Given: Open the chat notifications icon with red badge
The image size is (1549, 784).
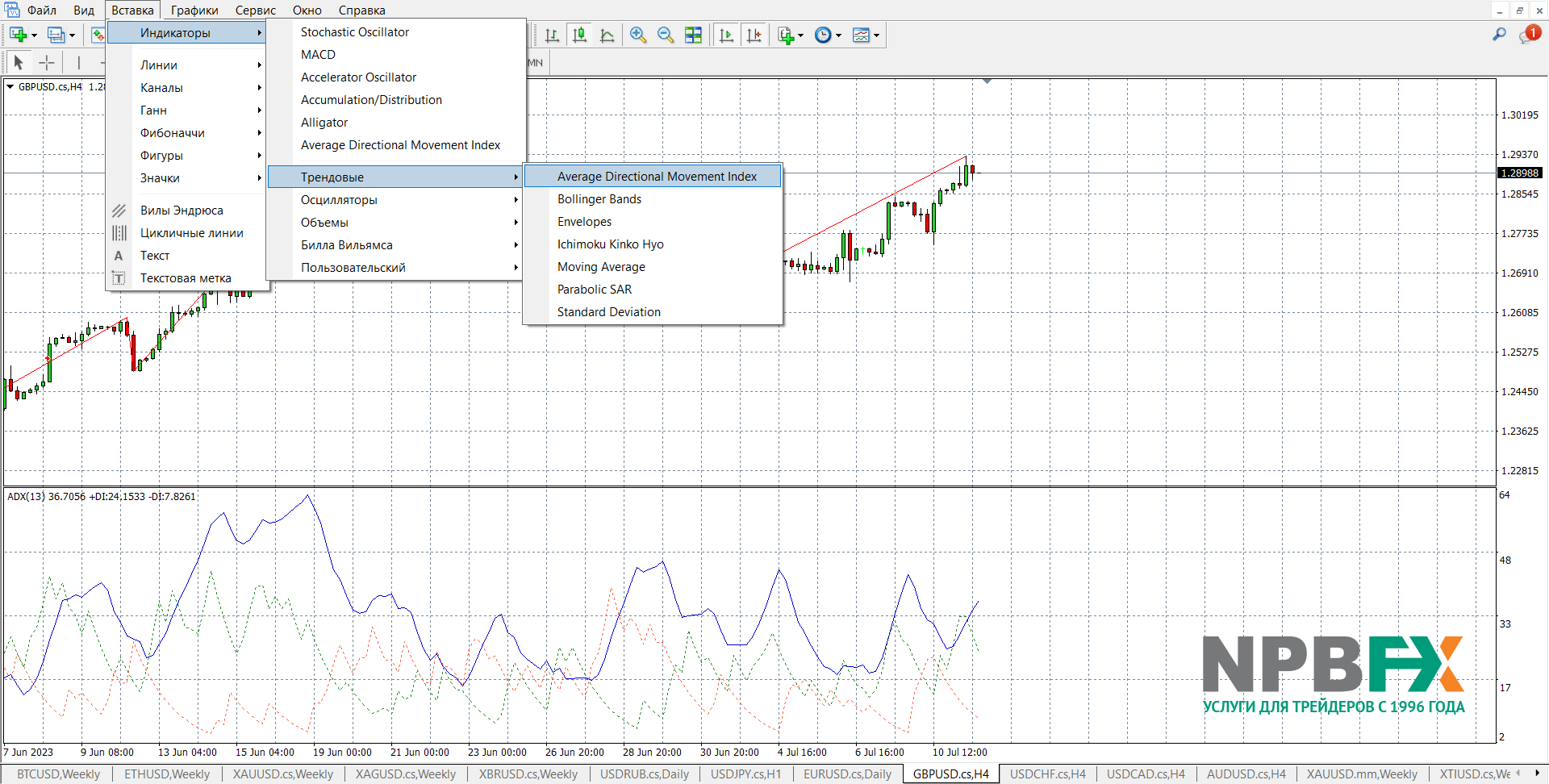Looking at the screenshot, I should 1529,35.
